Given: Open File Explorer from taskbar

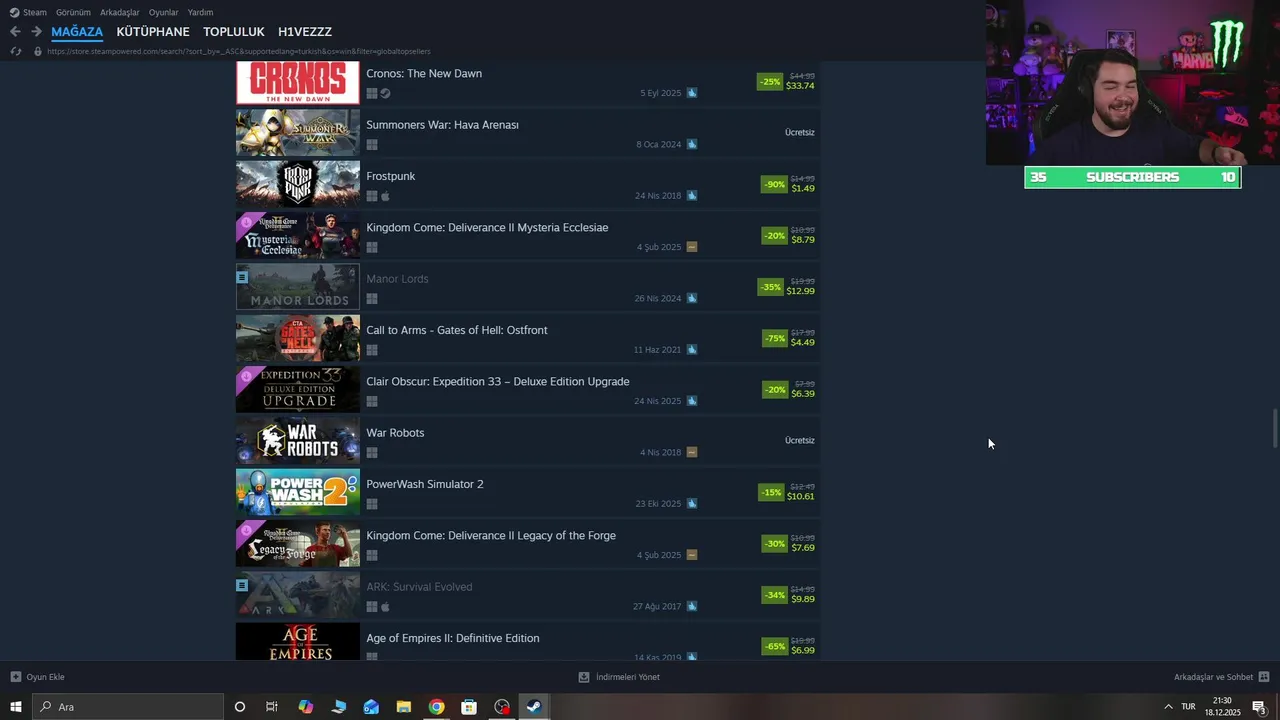Looking at the screenshot, I should click(x=404, y=707).
